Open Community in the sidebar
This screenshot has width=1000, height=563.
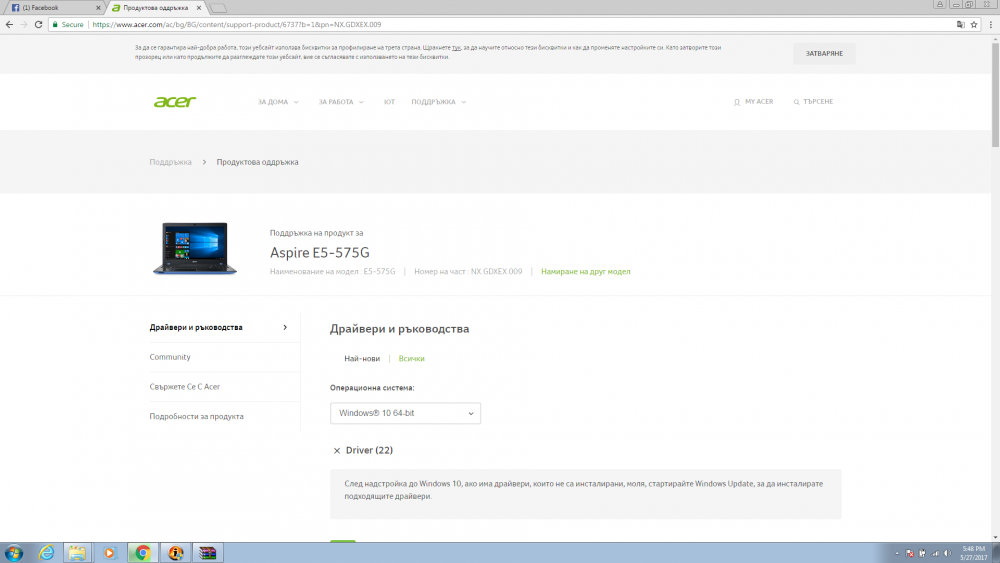170,357
